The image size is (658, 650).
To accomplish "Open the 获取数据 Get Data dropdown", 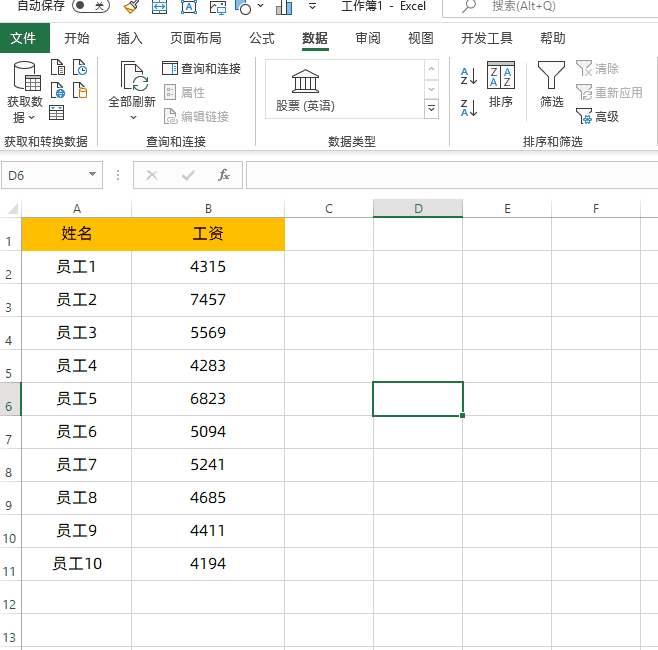I will pyautogui.click(x=25, y=92).
